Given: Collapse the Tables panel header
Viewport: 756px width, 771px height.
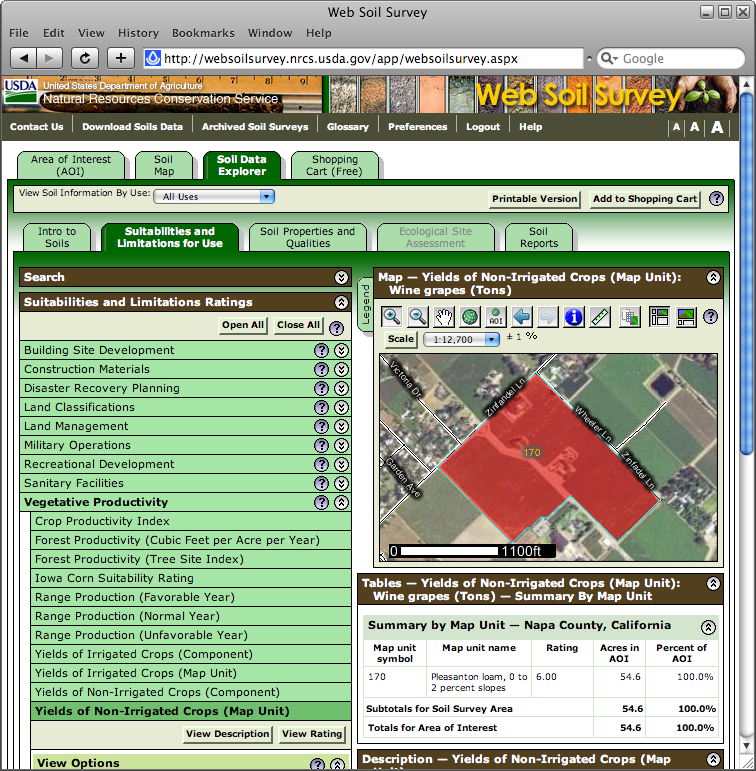Looking at the screenshot, I should [713, 583].
